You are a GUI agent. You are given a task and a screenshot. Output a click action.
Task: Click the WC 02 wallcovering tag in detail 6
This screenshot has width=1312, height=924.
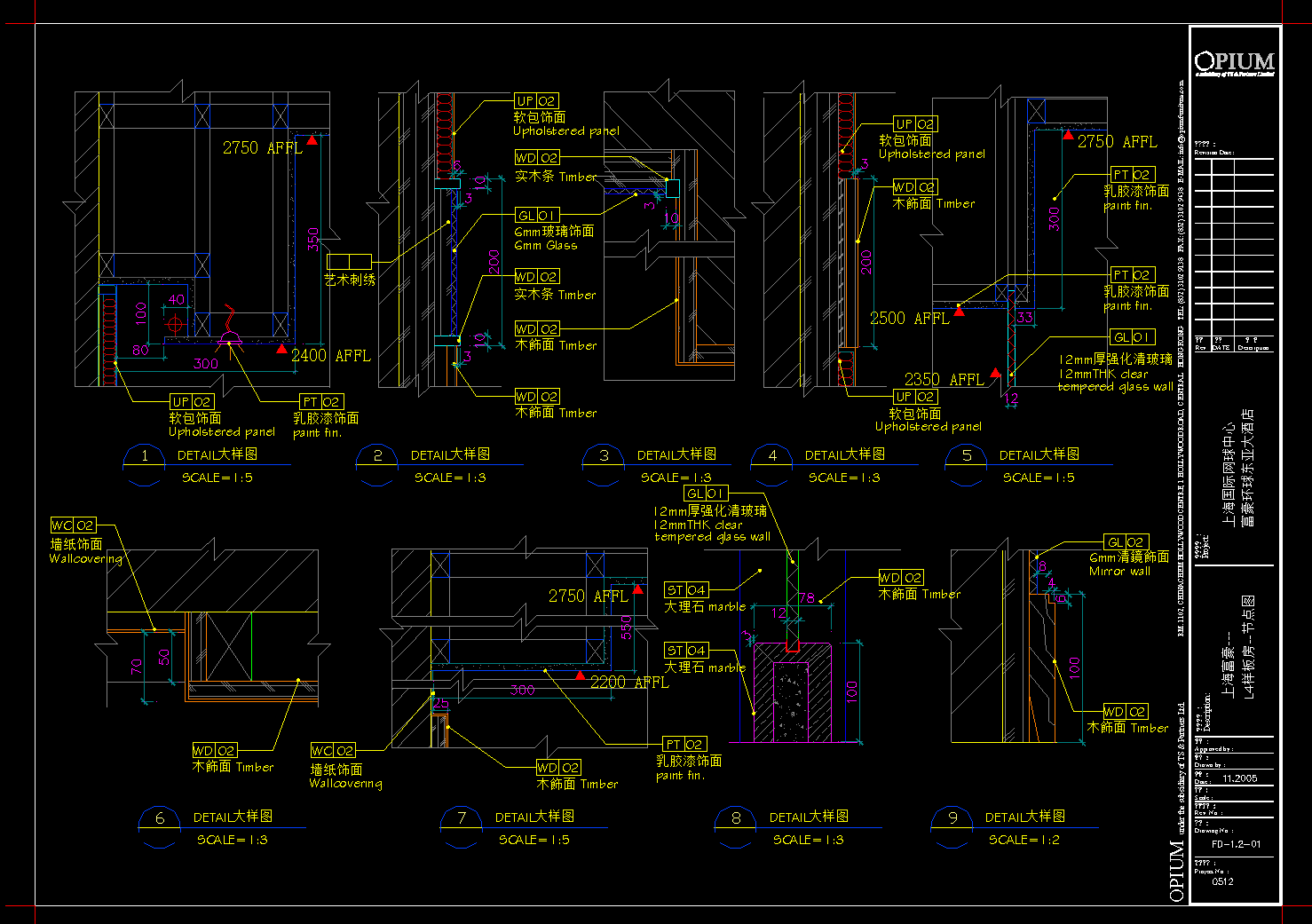coord(73,525)
